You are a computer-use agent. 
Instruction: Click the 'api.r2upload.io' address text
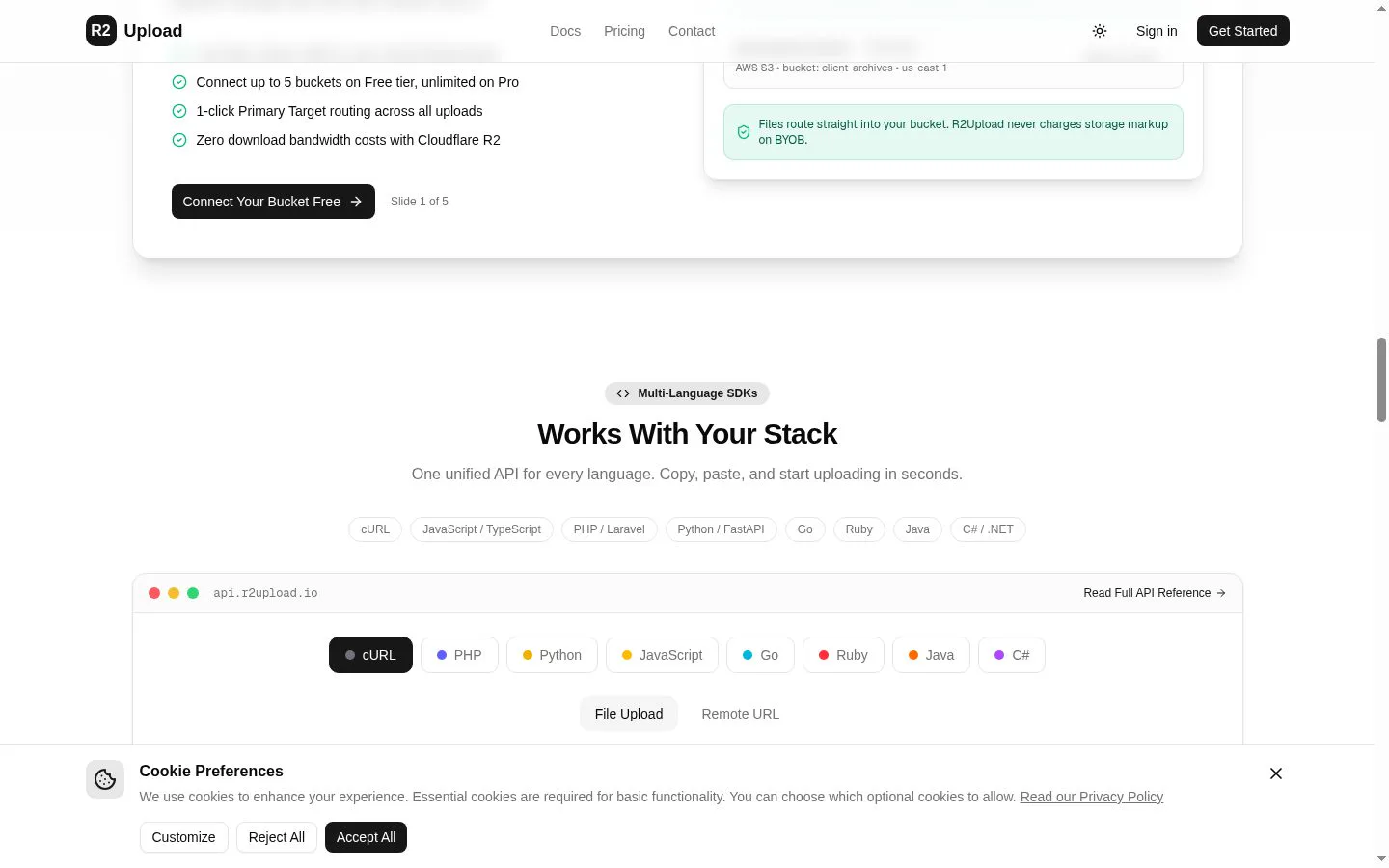pos(265,593)
